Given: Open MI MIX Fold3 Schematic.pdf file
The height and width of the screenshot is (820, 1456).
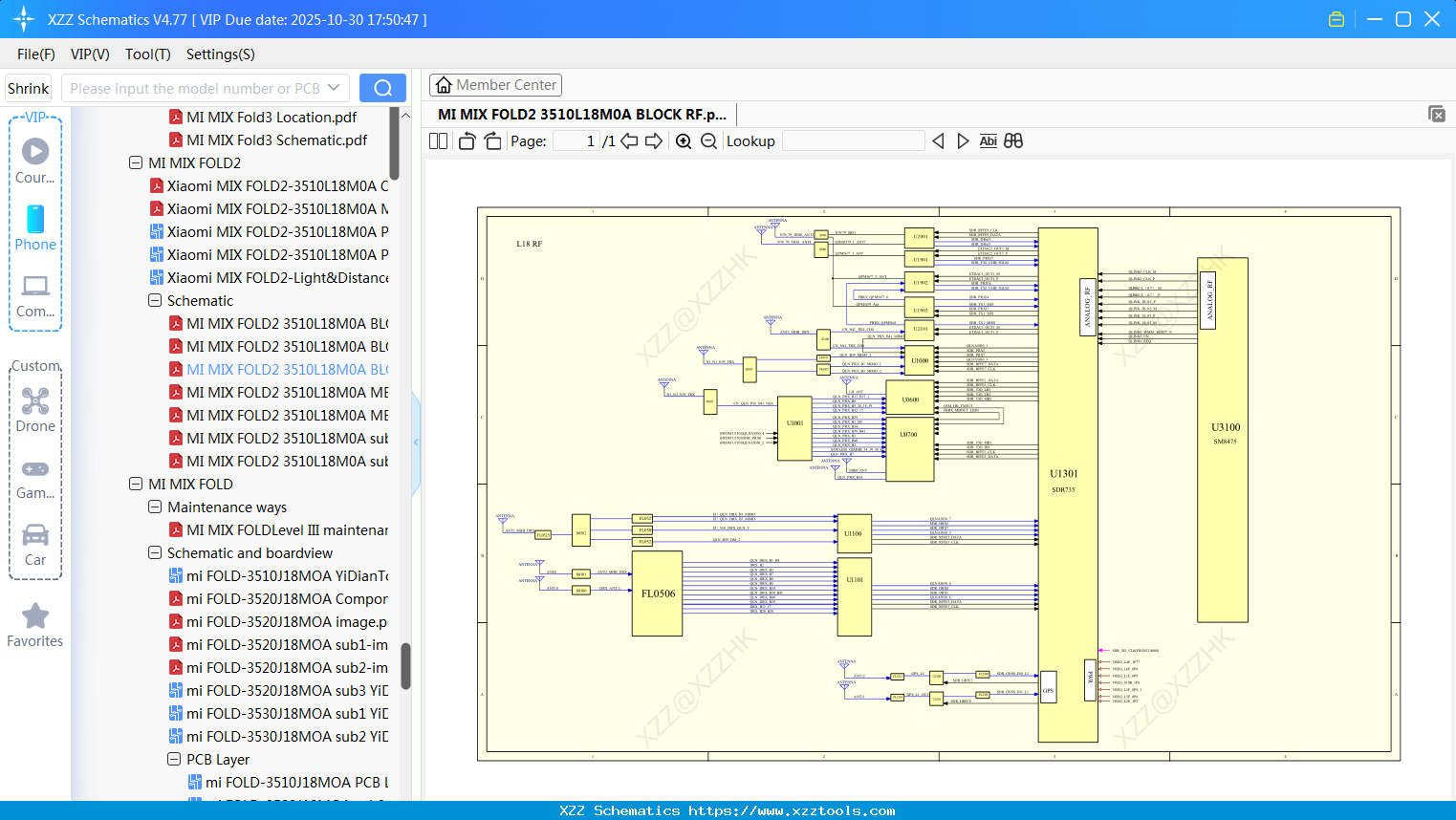Looking at the screenshot, I should point(276,140).
